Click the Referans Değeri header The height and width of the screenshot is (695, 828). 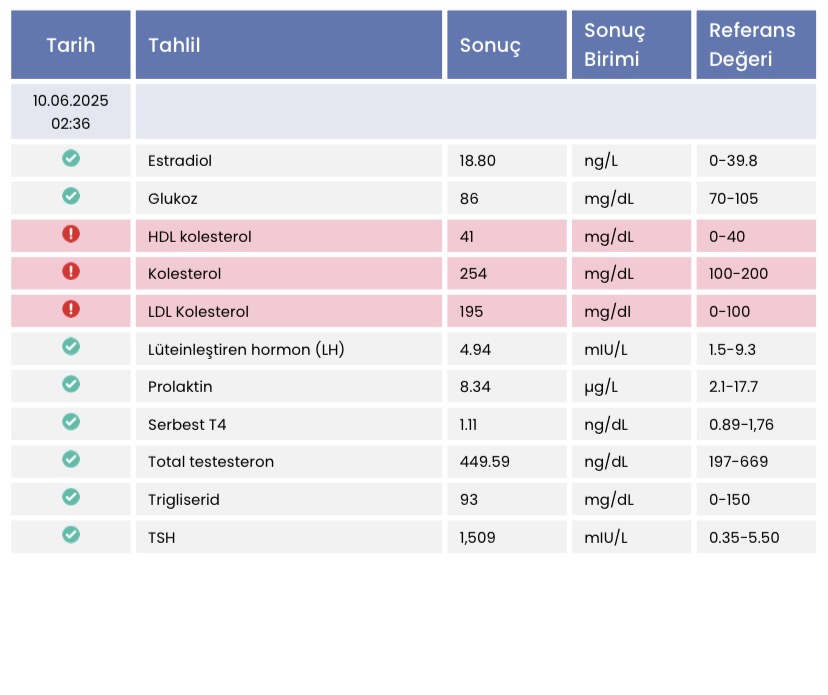(756, 45)
